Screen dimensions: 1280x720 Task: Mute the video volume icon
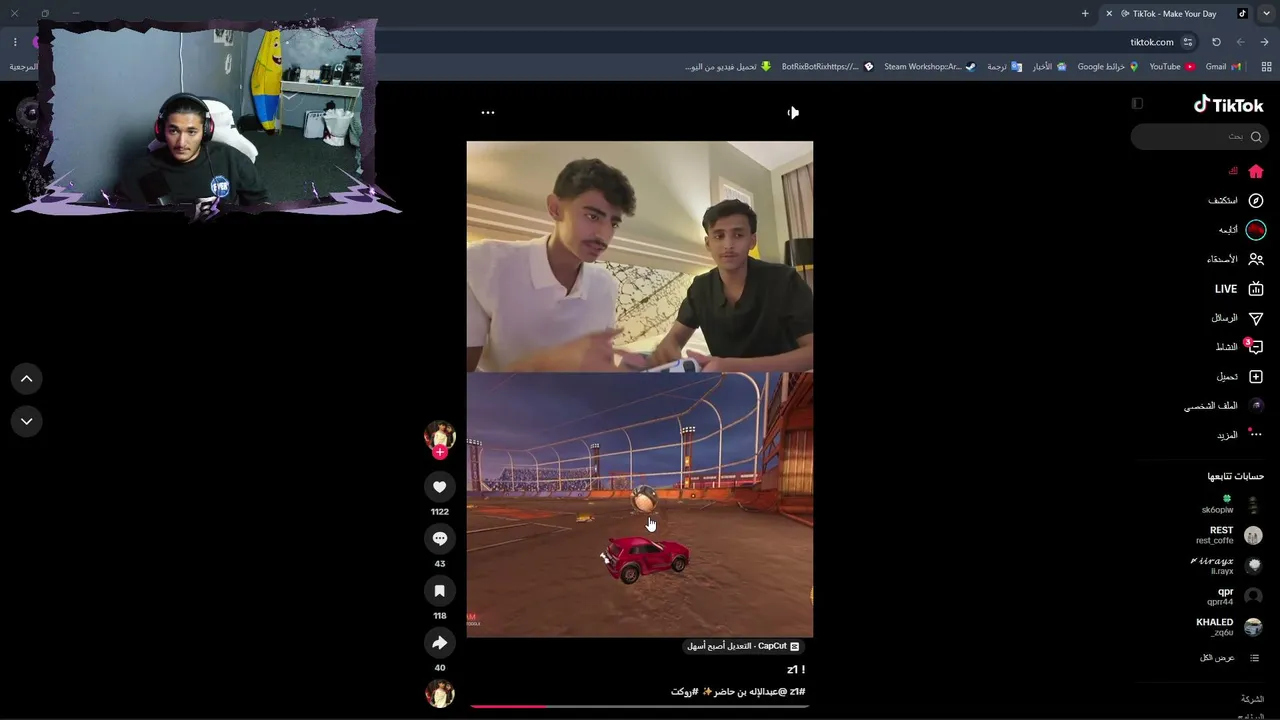click(x=793, y=113)
